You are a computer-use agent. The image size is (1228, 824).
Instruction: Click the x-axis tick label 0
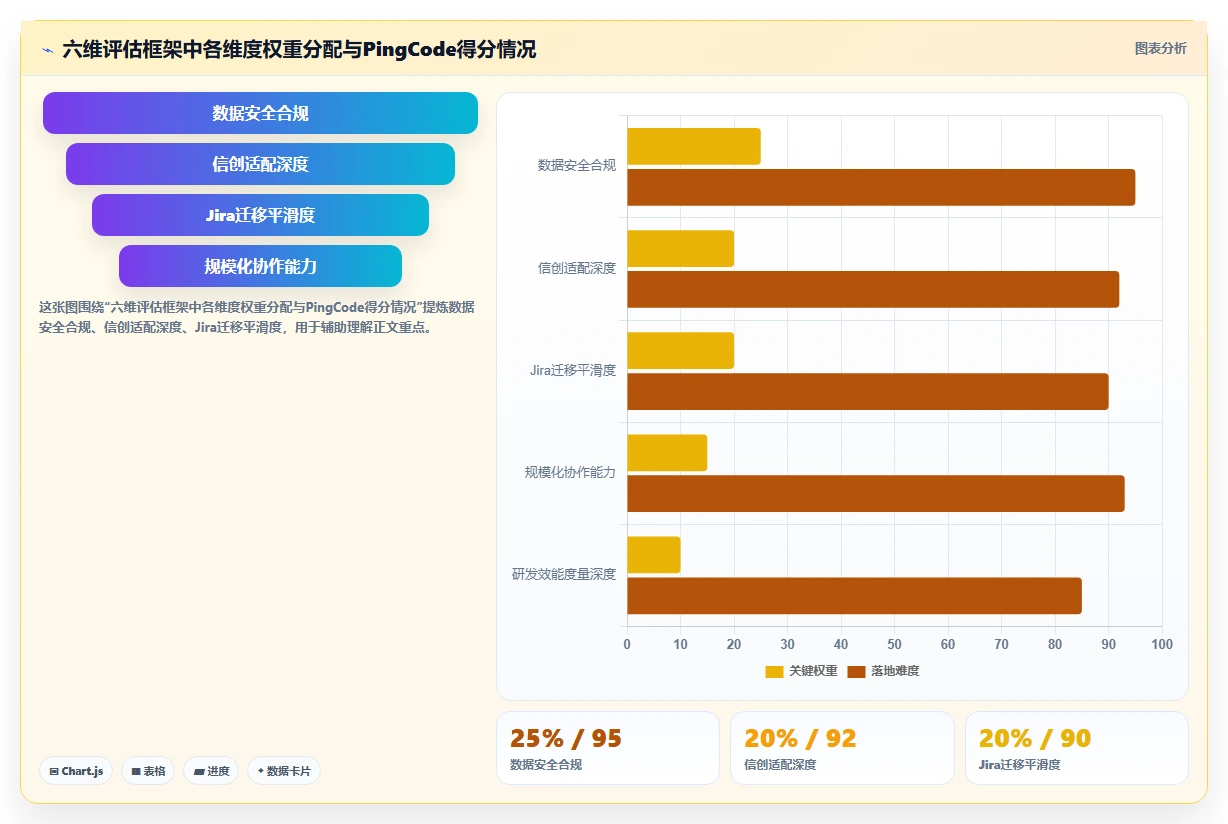click(x=627, y=645)
